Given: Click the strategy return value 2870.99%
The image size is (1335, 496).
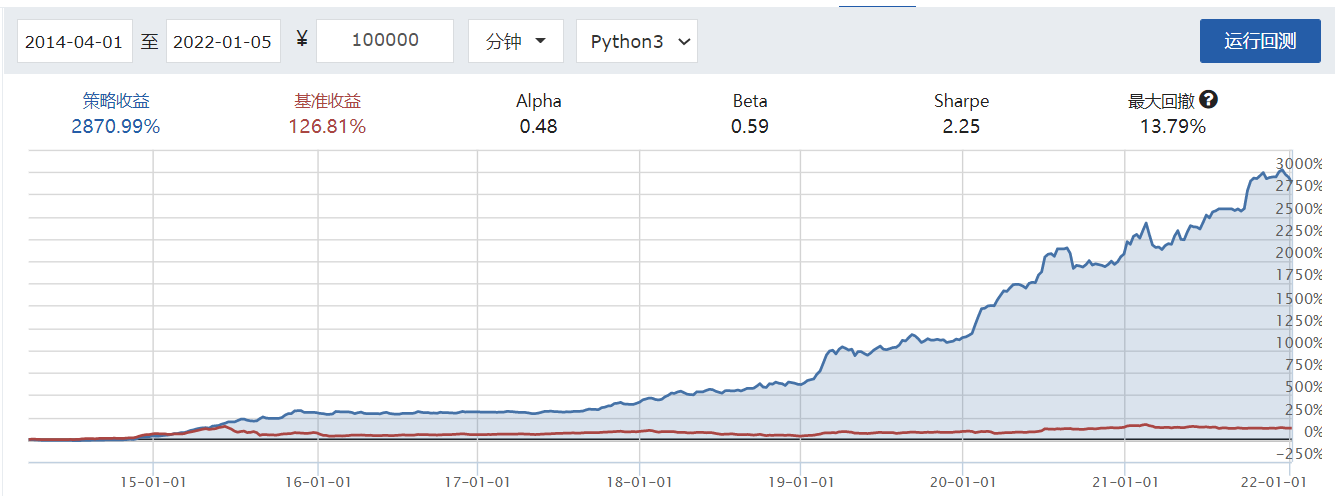Looking at the screenshot, I should 116,126.
